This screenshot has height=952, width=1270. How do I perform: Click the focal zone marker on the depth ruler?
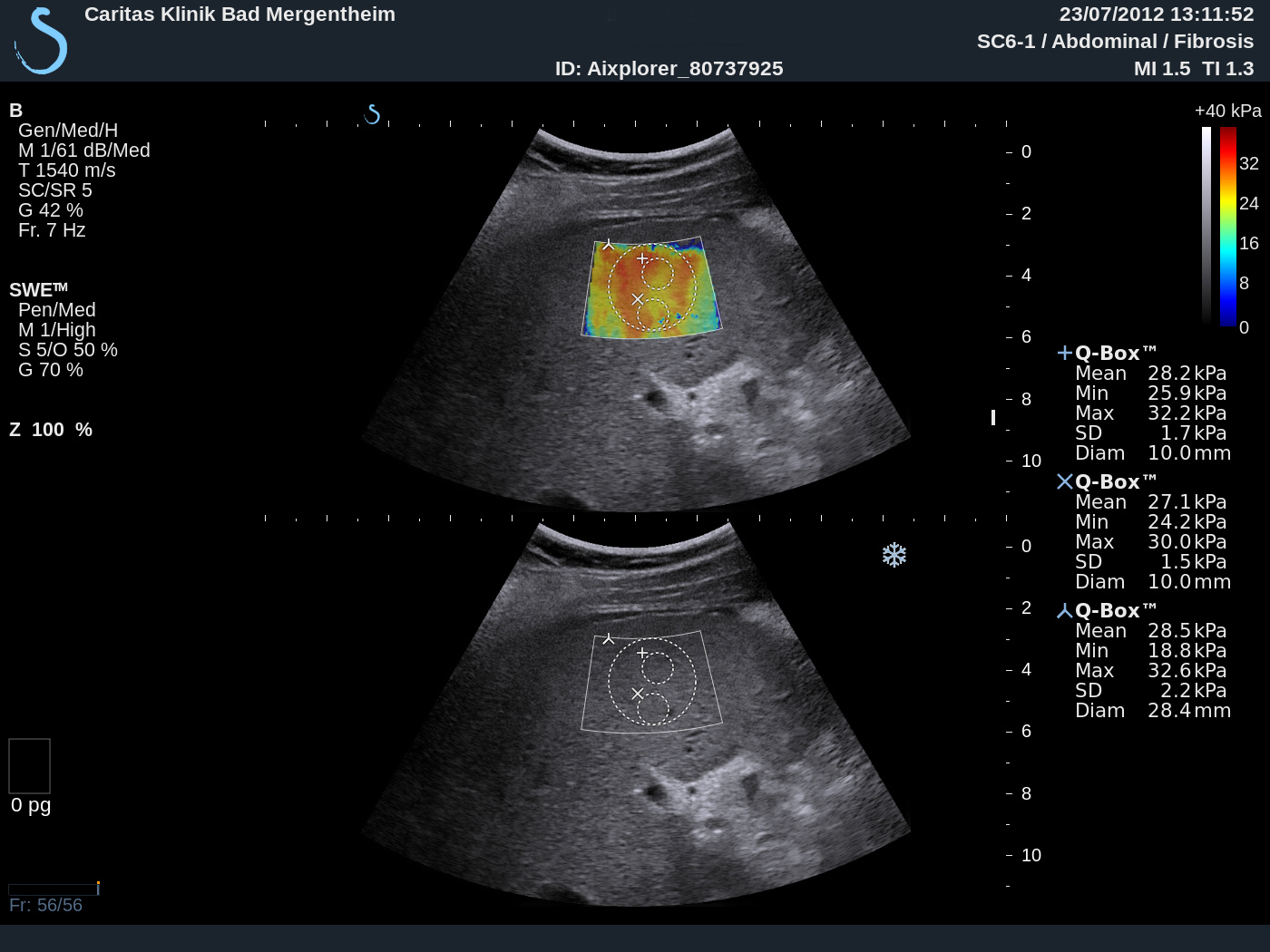[993, 417]
